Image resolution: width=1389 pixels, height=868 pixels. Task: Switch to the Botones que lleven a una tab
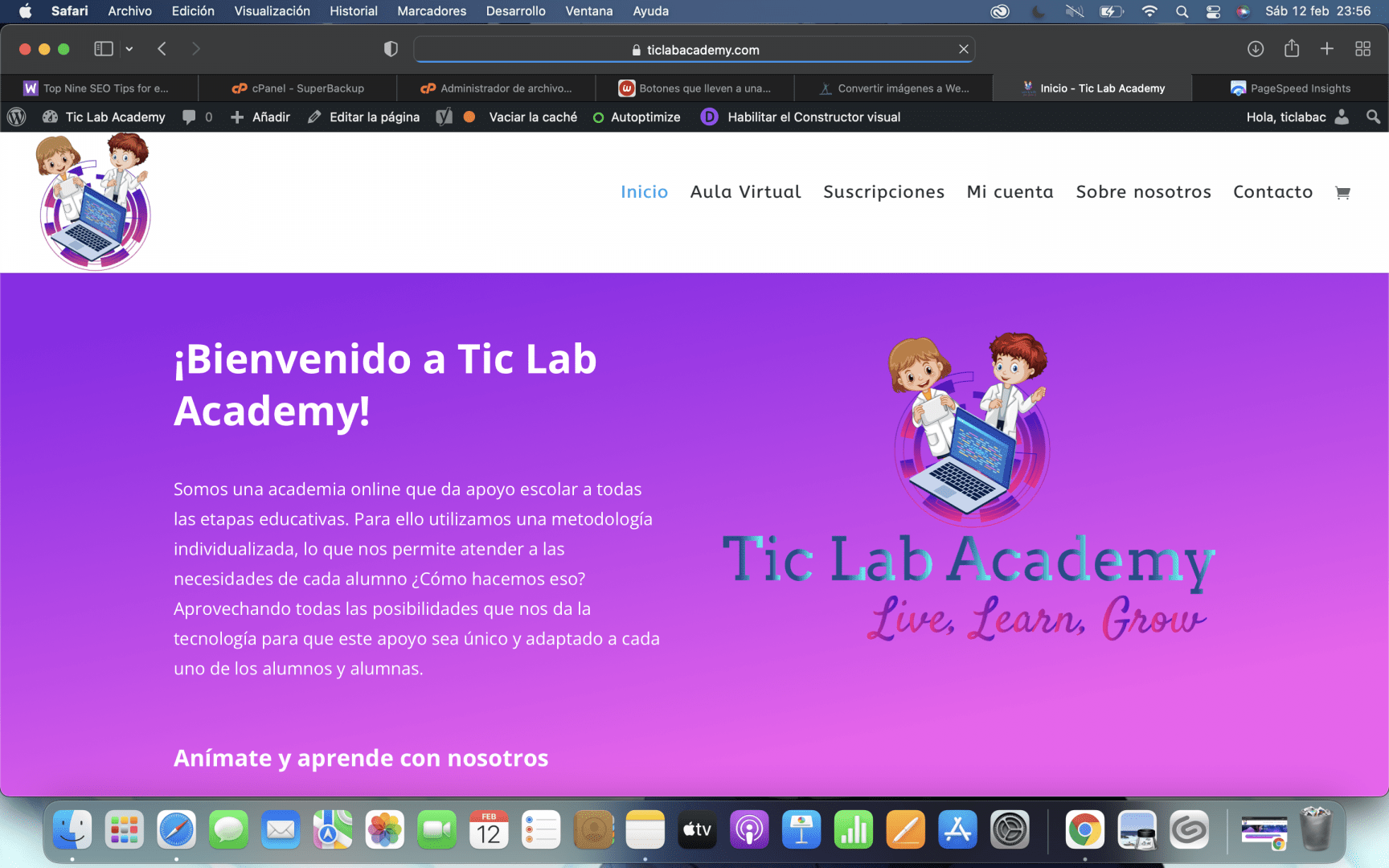pyautogui.click(x=694, y=88)
